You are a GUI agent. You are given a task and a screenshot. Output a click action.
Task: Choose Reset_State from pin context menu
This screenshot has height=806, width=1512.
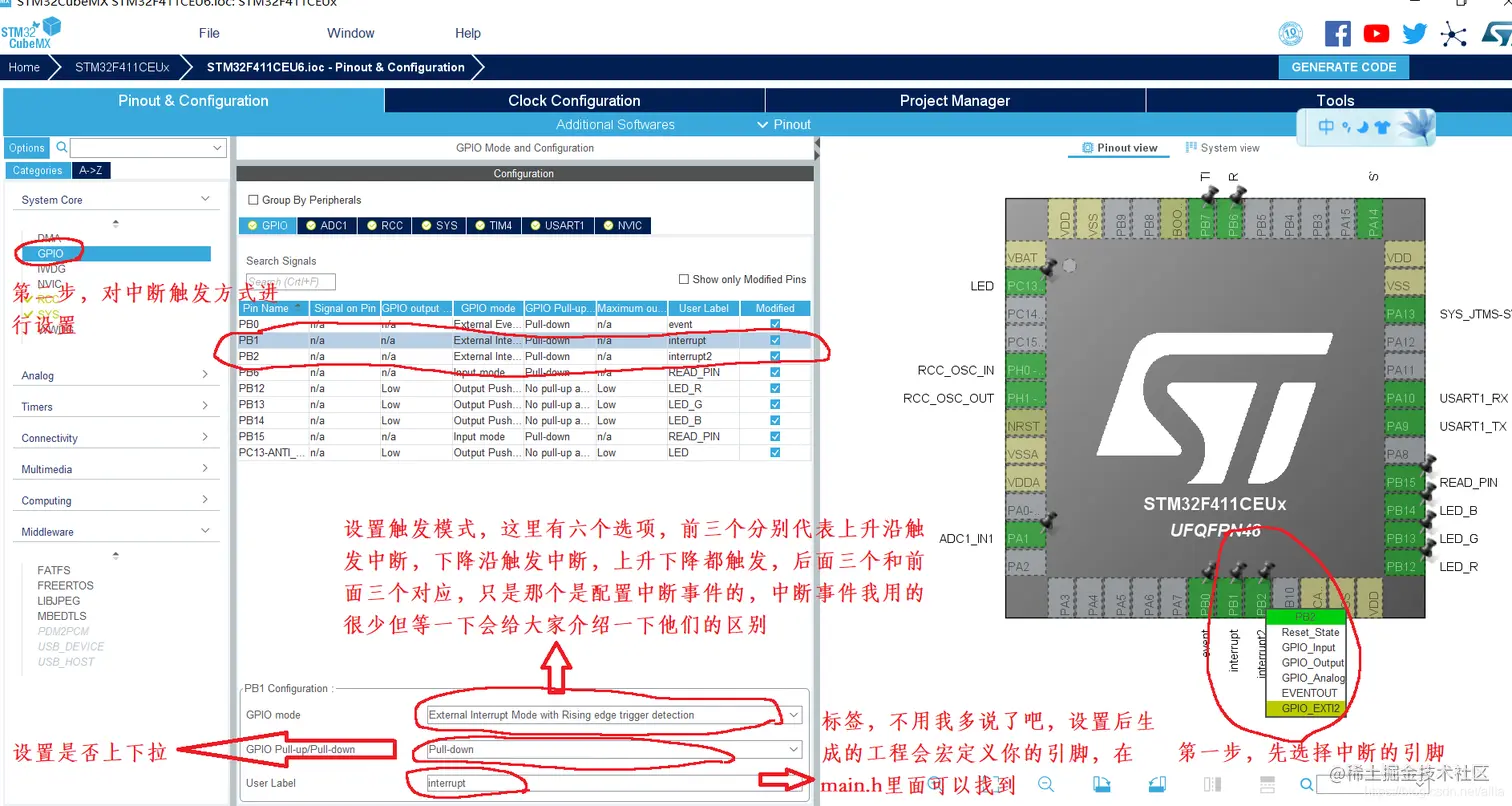pos(1309,632)
